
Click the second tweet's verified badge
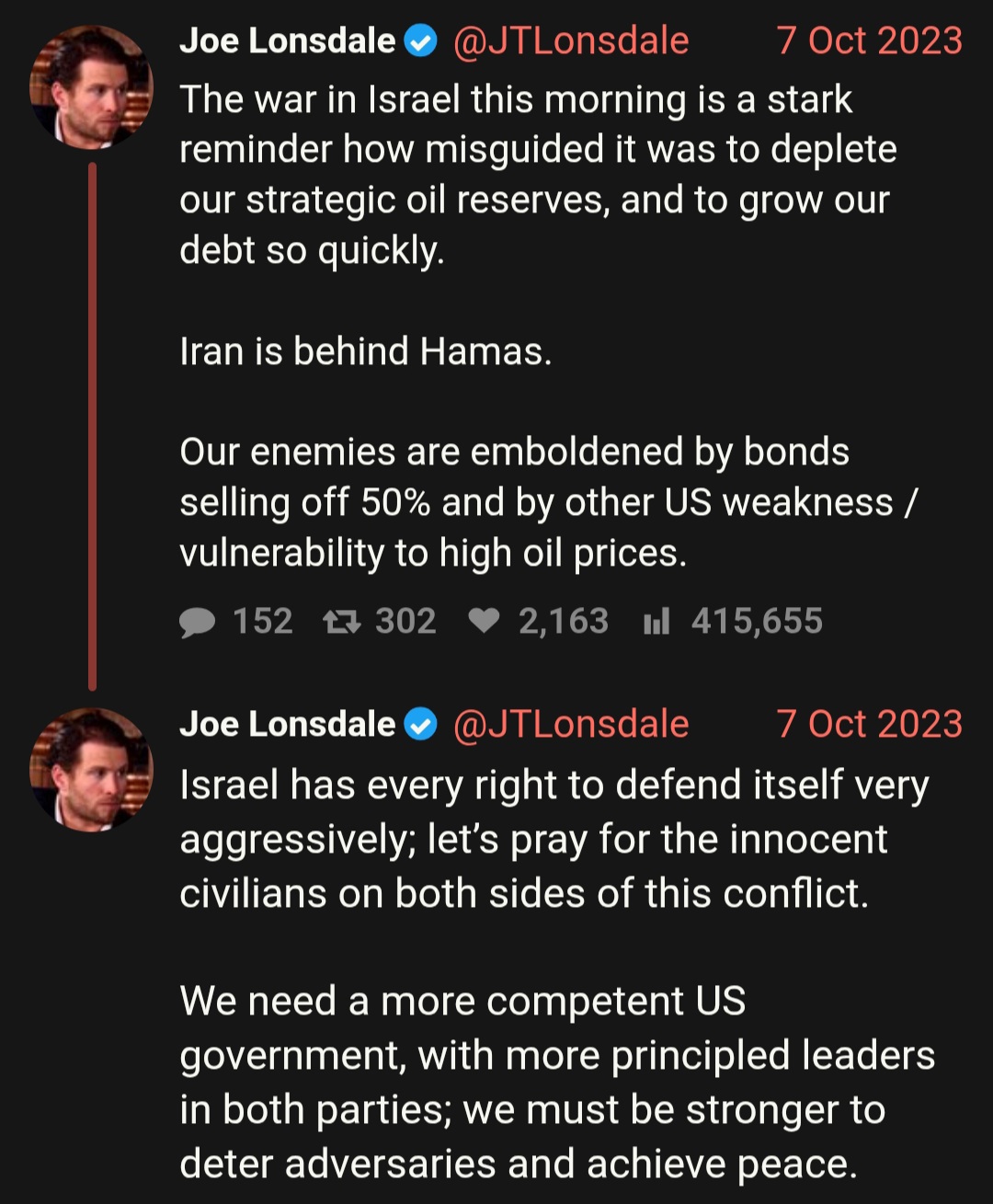(x=421, y=725)
